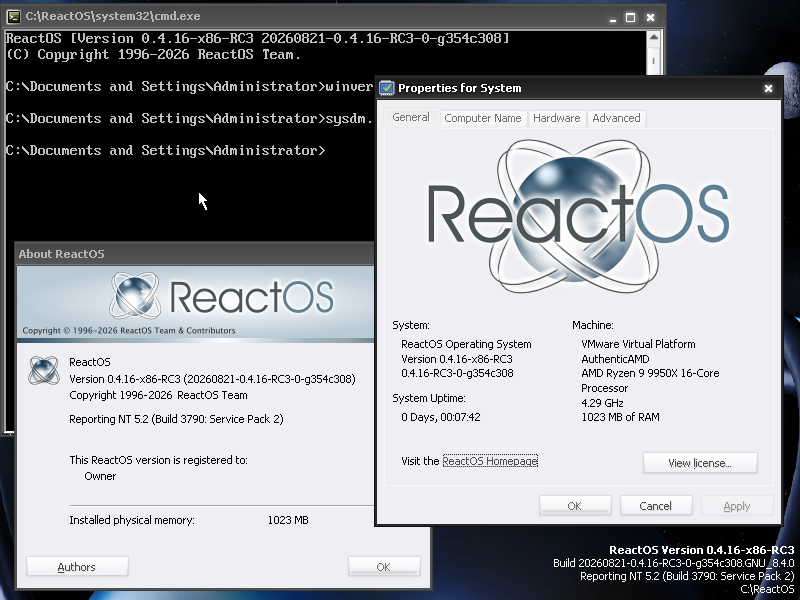The height and width of the screenshot is (600, 800).
Task: Click desktop 'ReactOS Version 0.4.16-x86-RC3' text
Action: coord(702,550)
